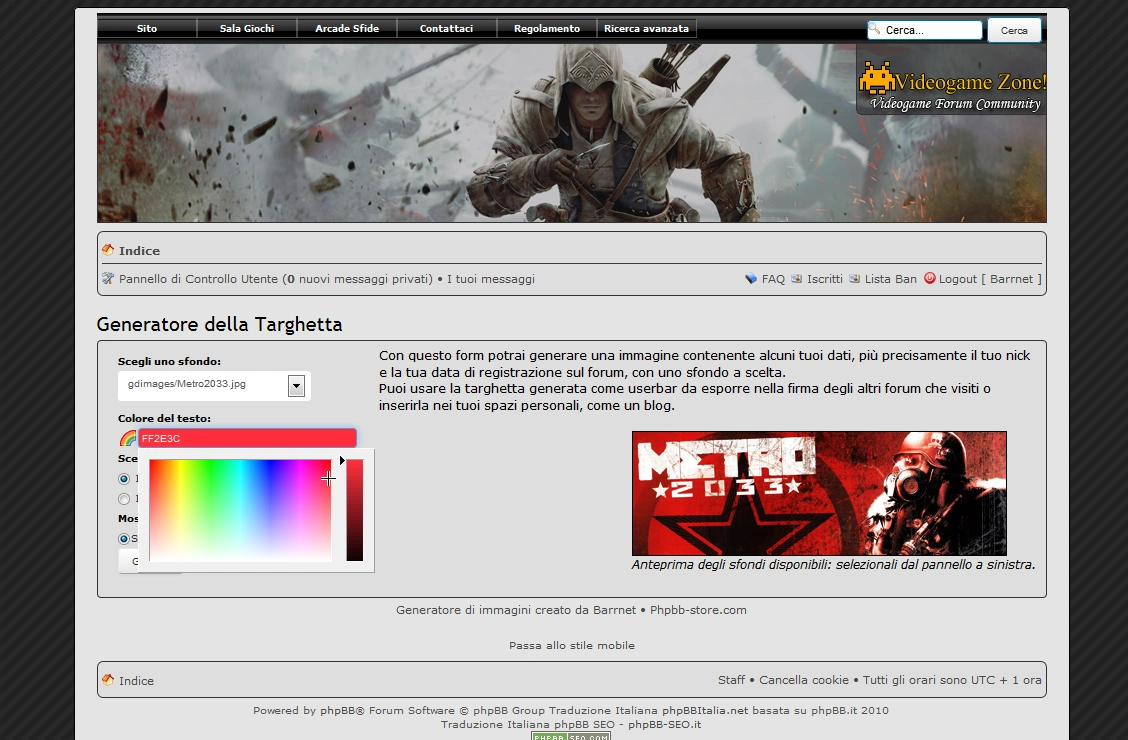Click the red Logout power icon
1128x740 pixels.
point(929,278)
